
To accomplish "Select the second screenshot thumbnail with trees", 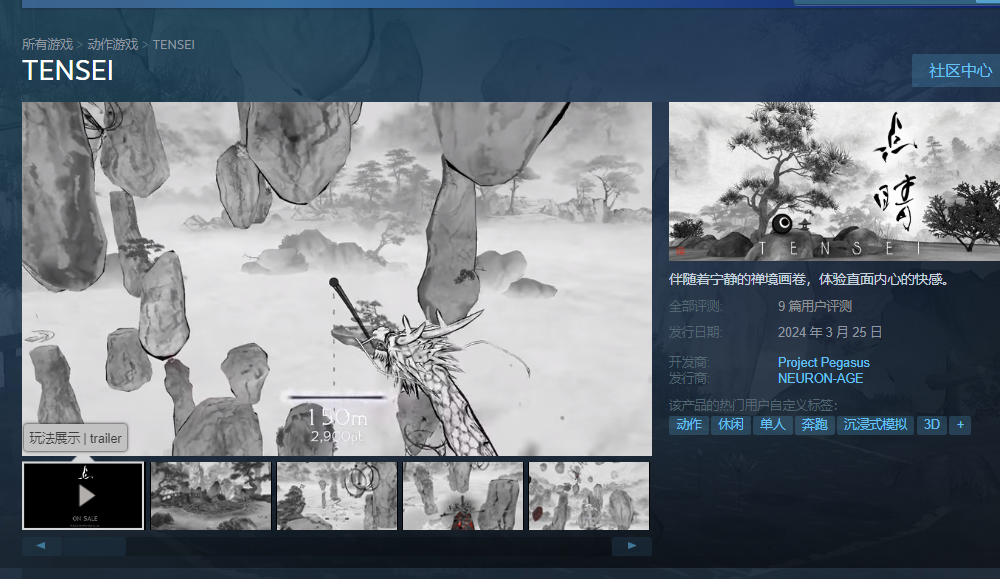I will [210, 495].
